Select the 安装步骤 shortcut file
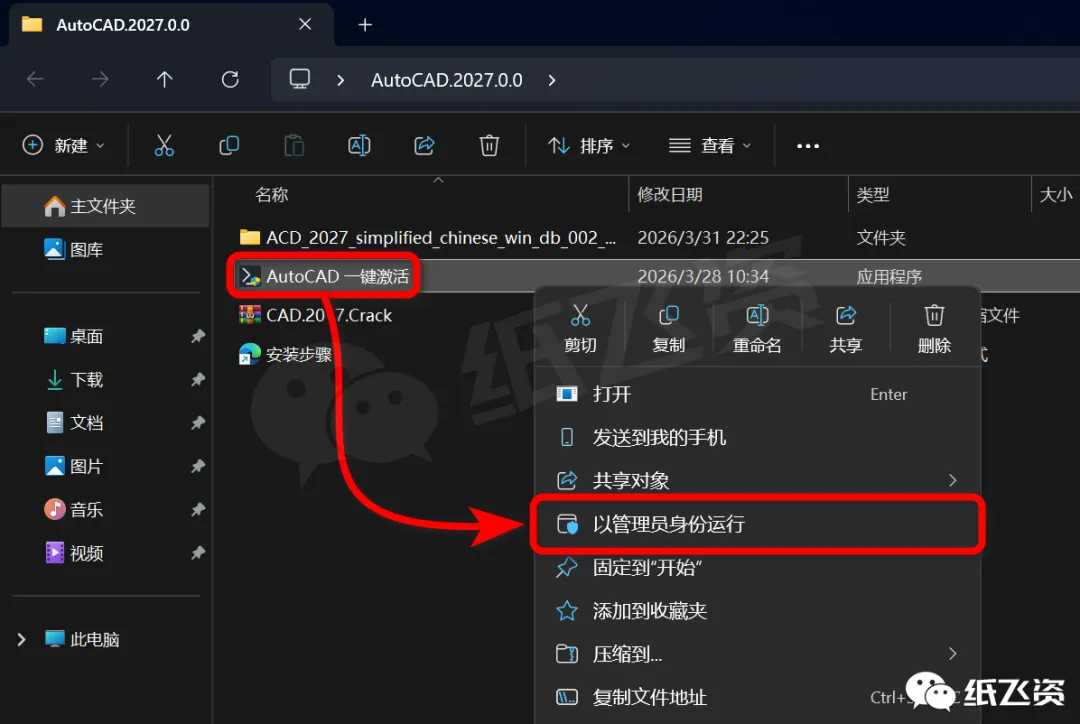 pos(285,355)
